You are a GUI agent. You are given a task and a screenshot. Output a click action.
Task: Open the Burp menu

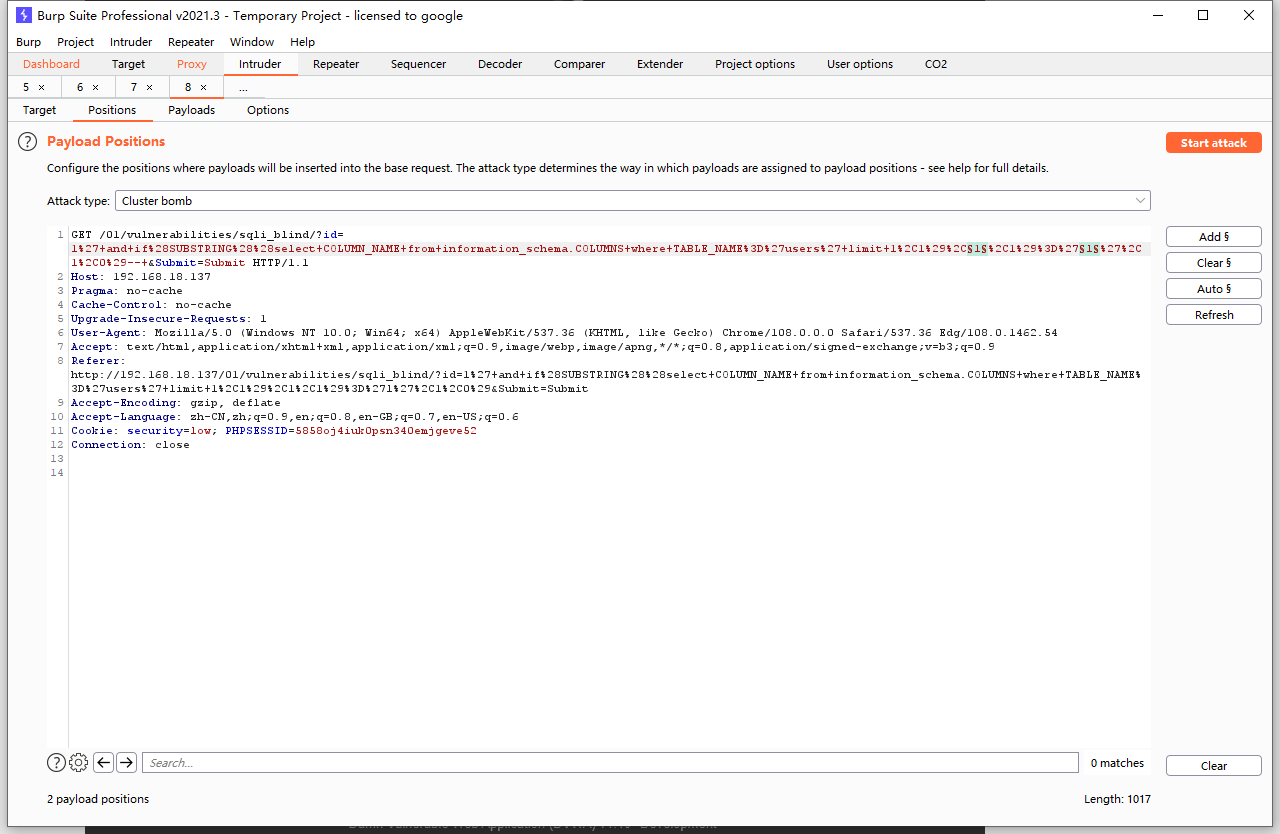(x=28, y=42)
